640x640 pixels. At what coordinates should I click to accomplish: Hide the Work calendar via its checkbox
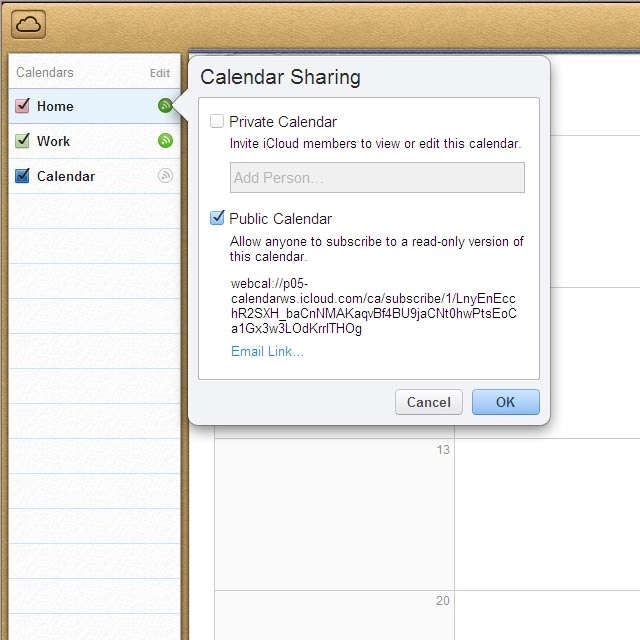tap(23, 141)
